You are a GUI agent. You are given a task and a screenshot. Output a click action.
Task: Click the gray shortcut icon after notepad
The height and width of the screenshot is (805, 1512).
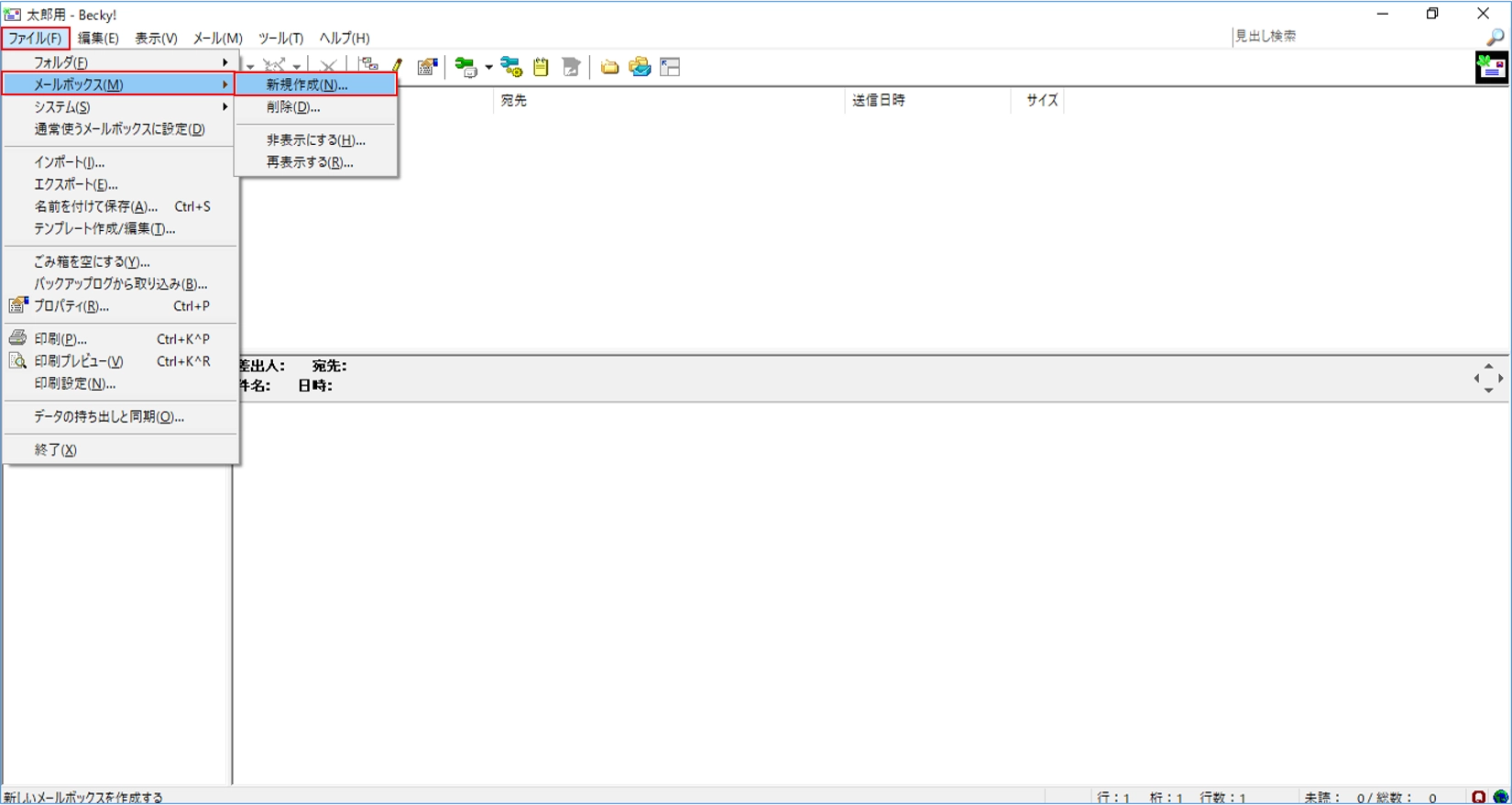click(x=572, y=67)
